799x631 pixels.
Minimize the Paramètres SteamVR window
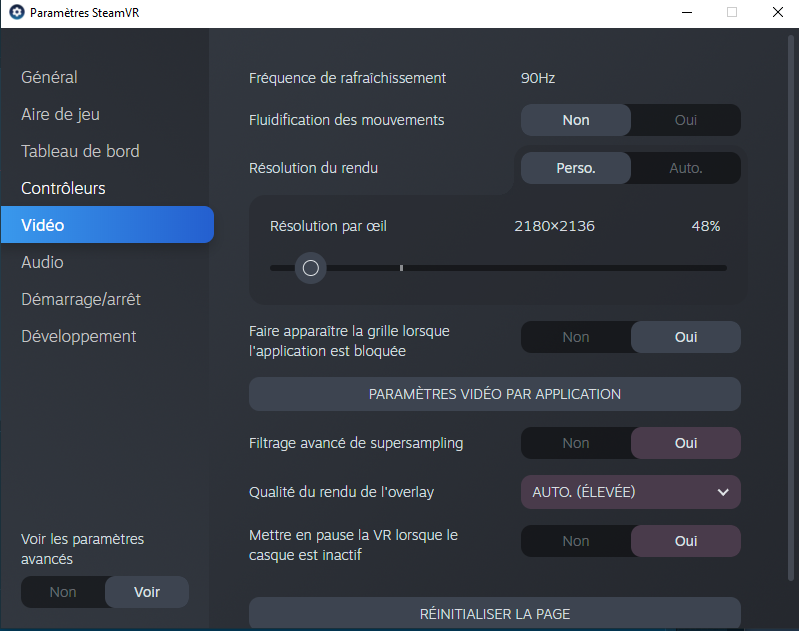point(687,12)
